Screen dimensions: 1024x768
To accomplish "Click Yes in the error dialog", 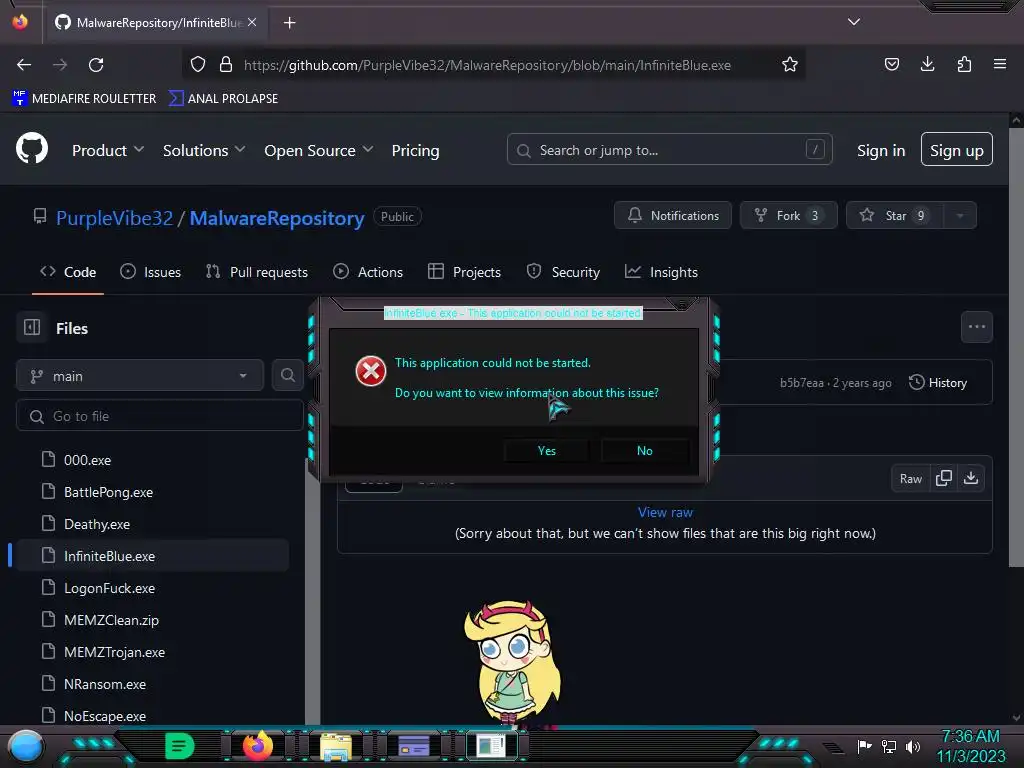I will 547,451.
